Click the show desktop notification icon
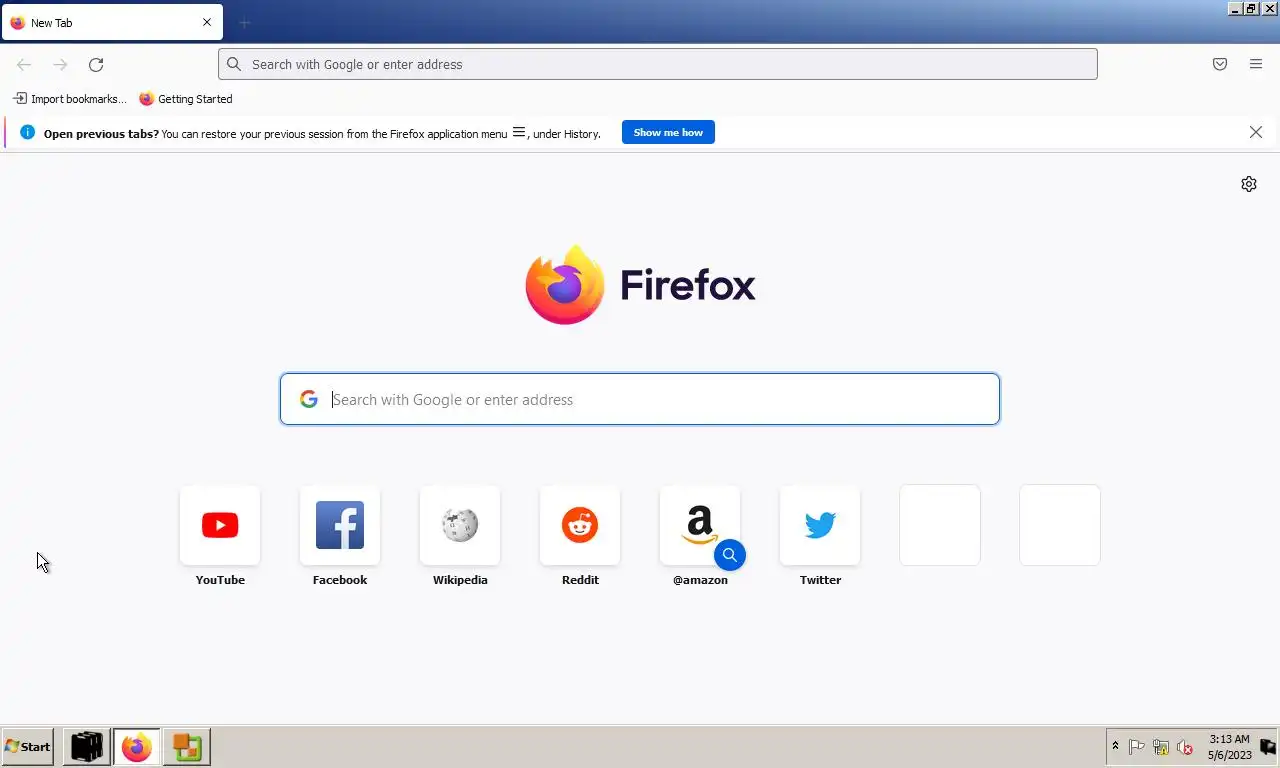 tap(1268, 747)
